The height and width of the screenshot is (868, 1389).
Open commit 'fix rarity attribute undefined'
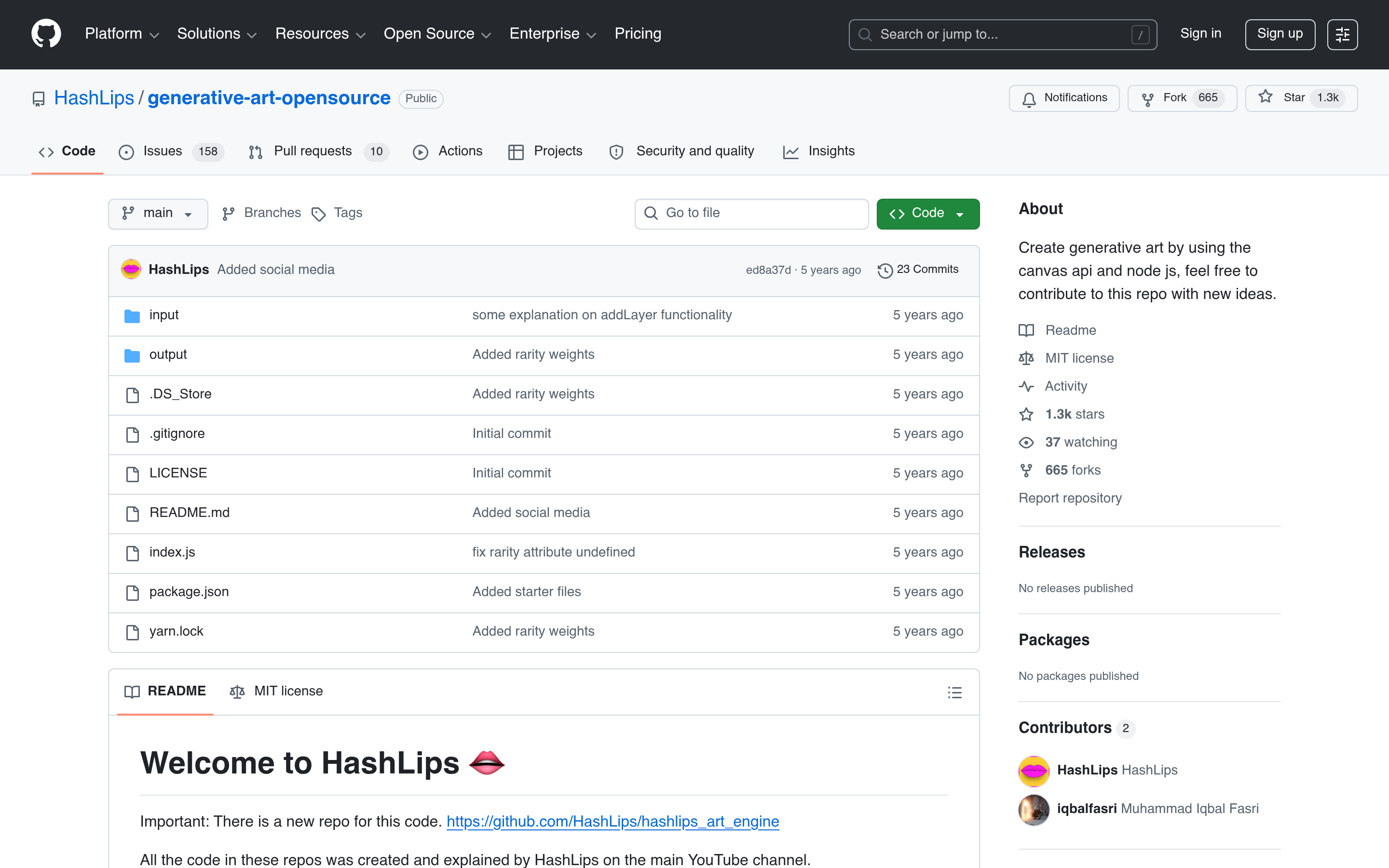pyautogui.click(x=553, y=552)
